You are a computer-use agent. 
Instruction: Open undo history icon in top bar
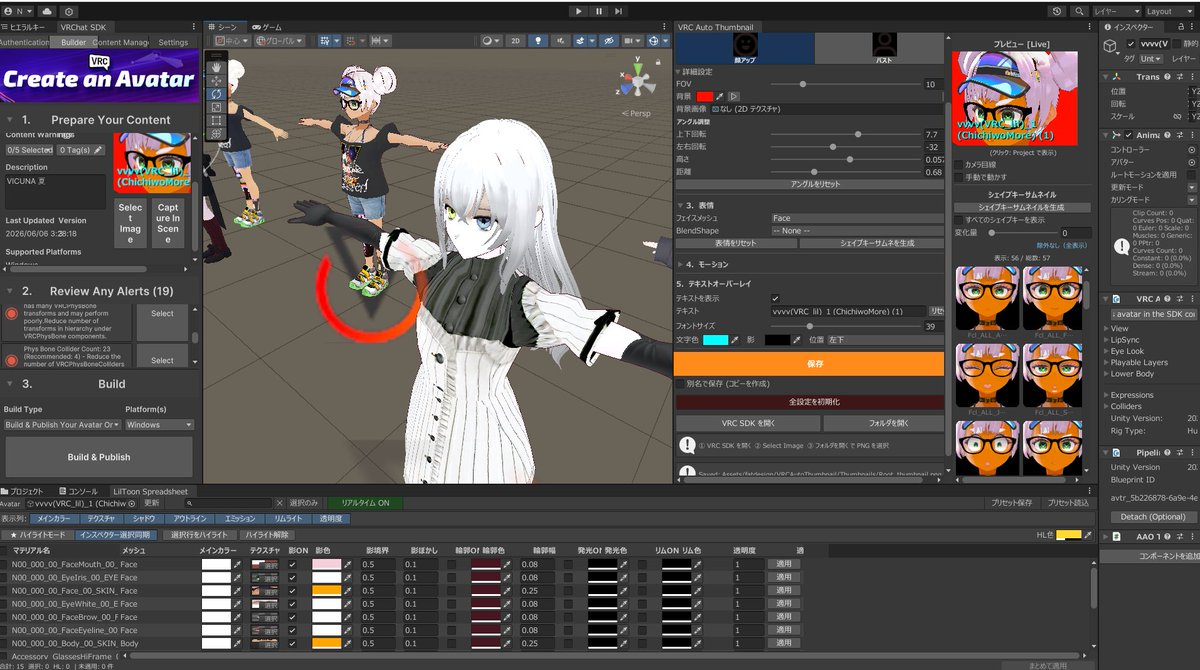pyautogui.click(x=1057, y=11)
